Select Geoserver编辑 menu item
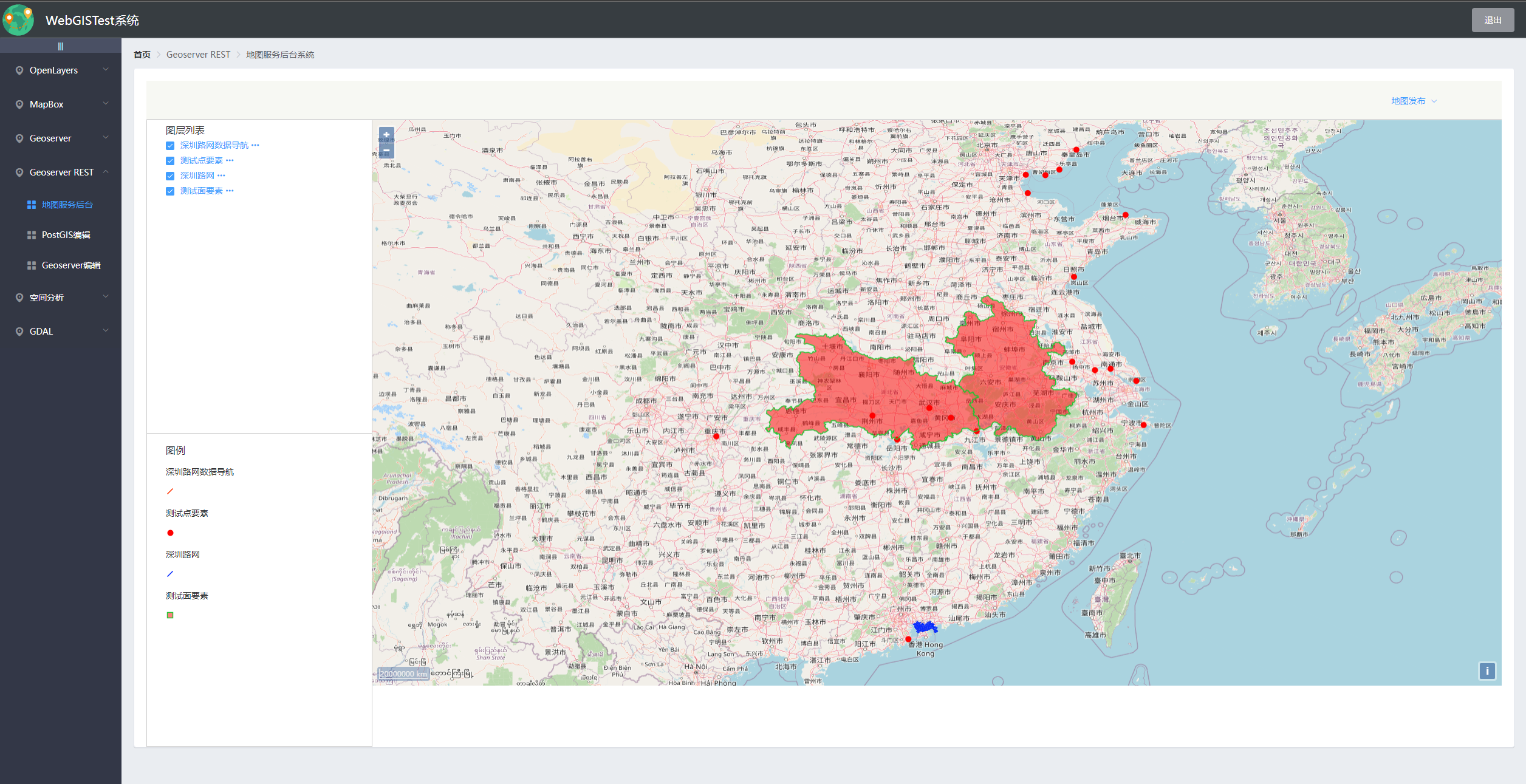1526x784 pixels. tap(70, 265)
